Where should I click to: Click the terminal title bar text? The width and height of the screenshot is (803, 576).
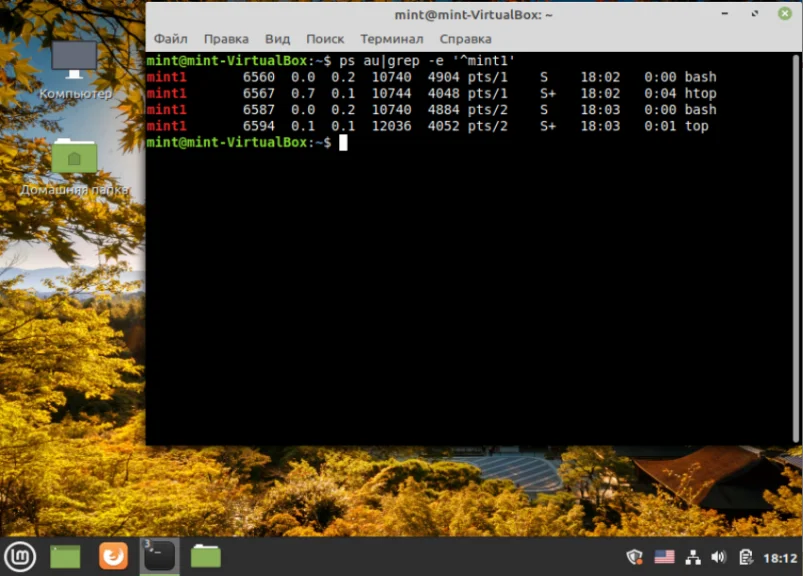[x=473, y=15]
